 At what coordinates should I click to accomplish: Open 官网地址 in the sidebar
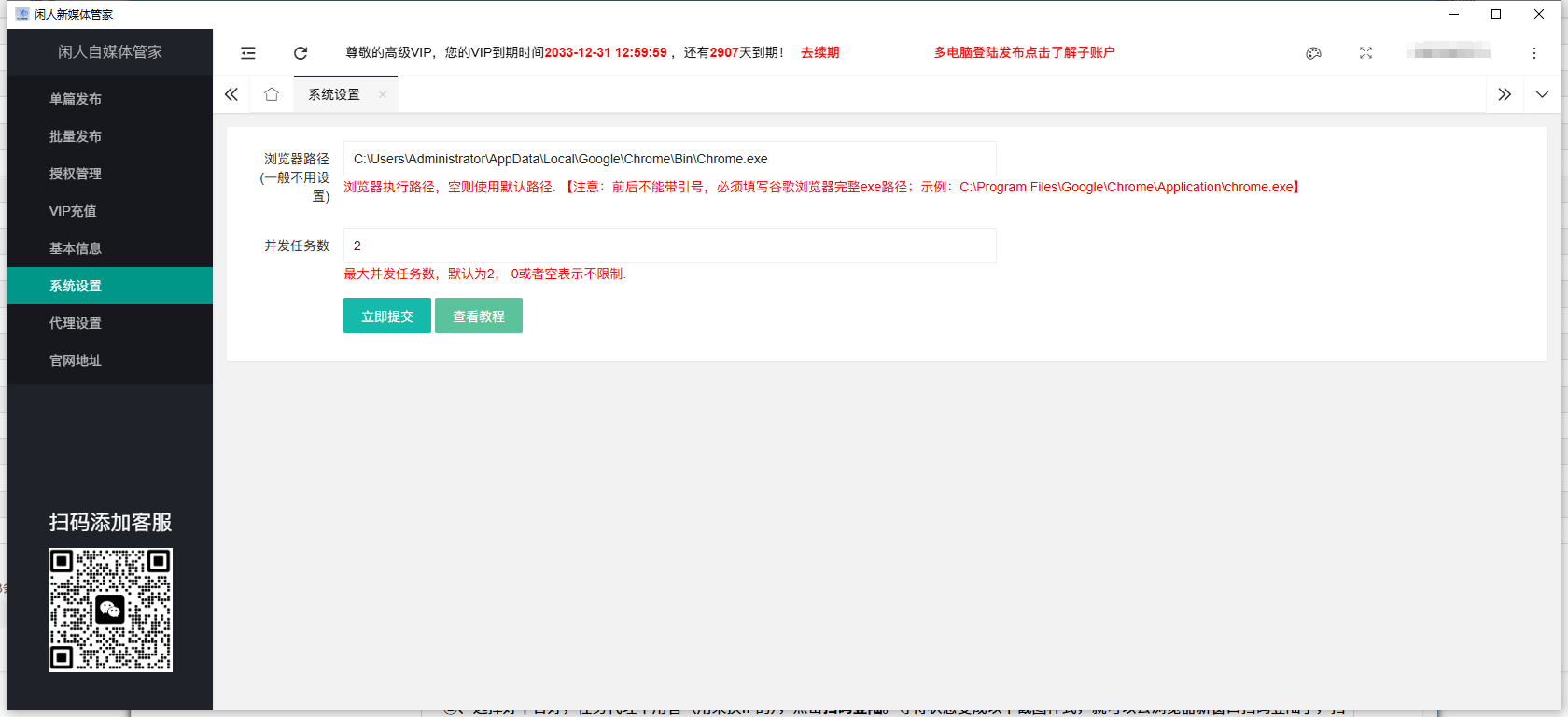tap(110, 360)
